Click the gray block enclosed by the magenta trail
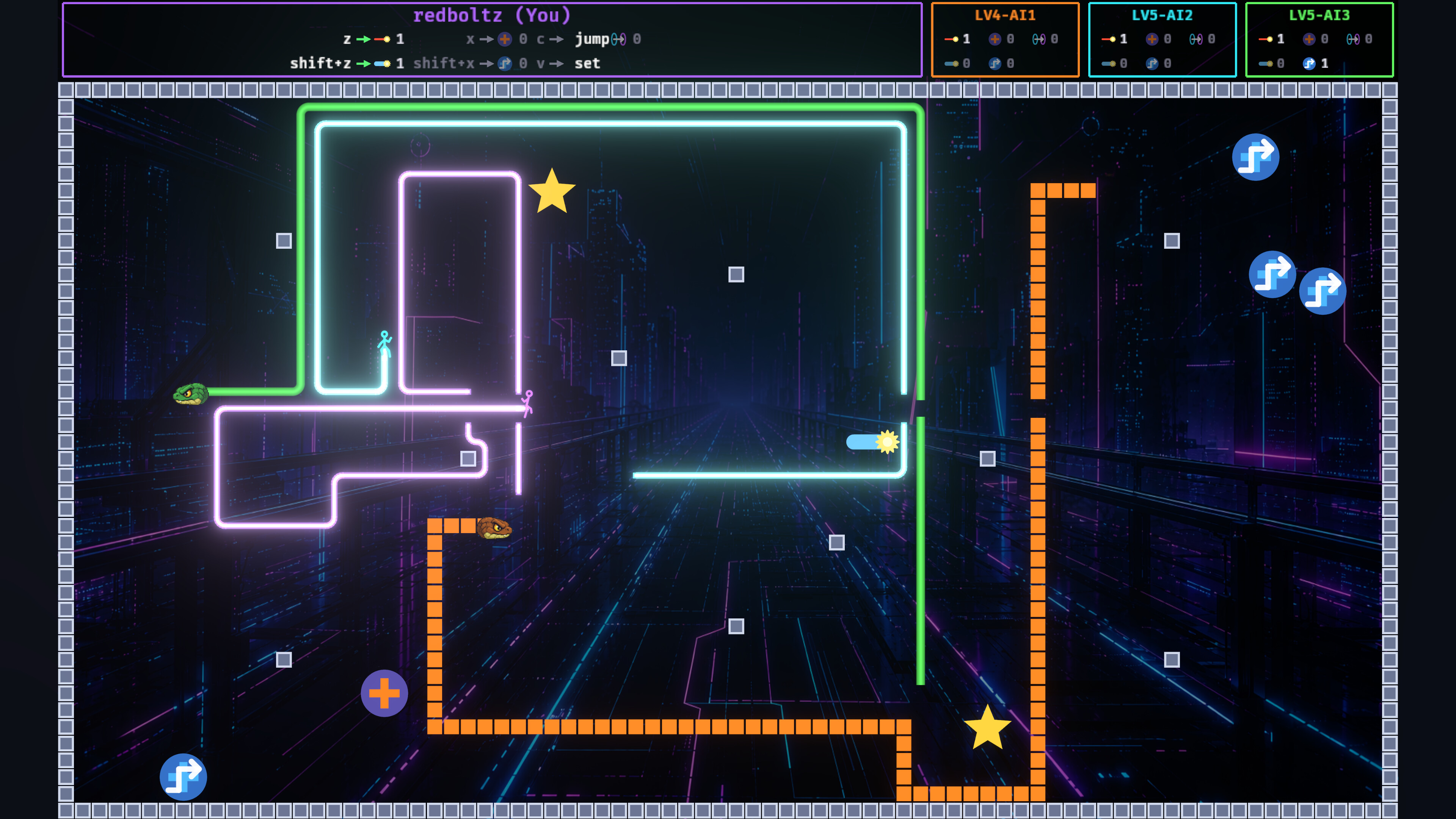 [x=468, y=458]
